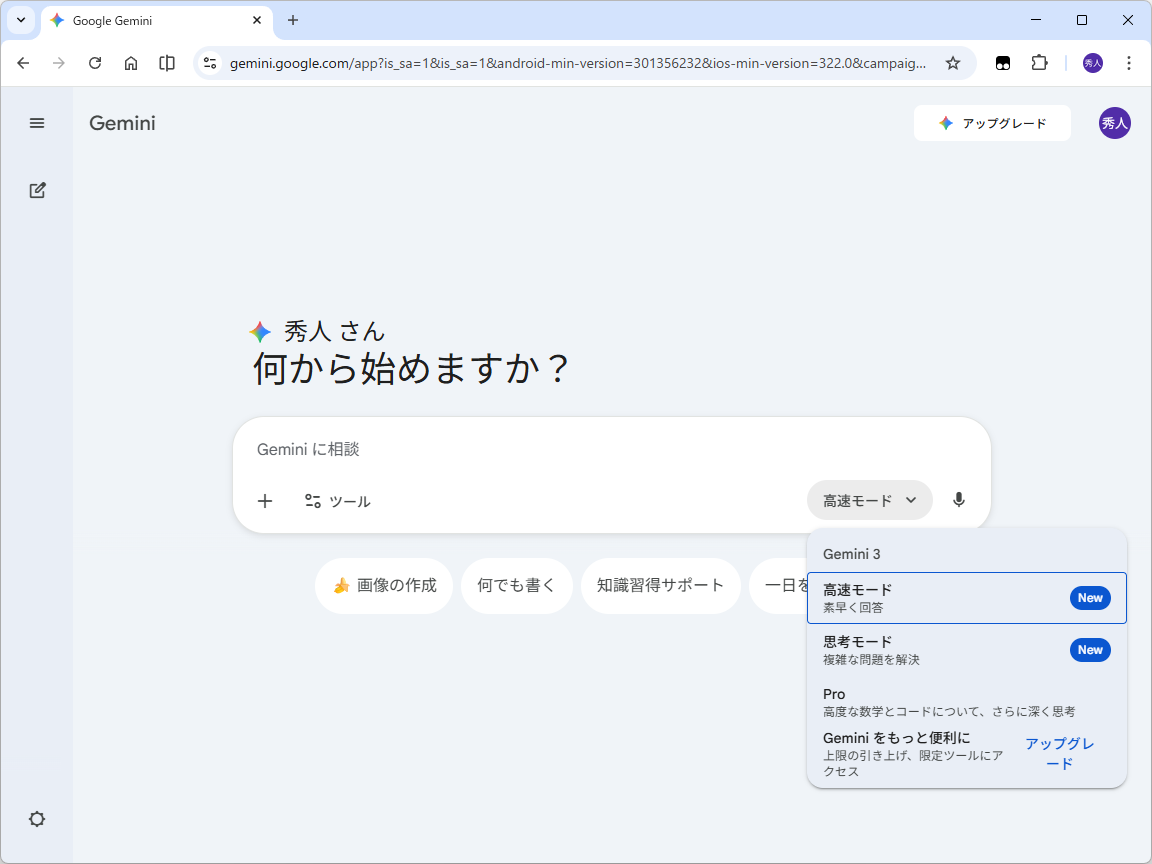Click the 何から始めますか? heading text
This screenshot has height=864, width=1152.
(411, 369)
